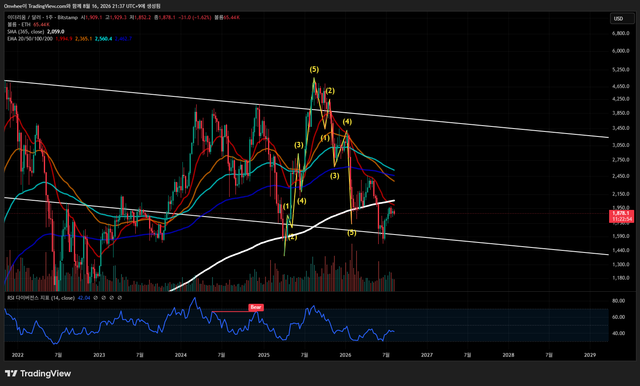This screenshot has height=386, width=640.
Task: Click the orange EMA value 2,365.1
Action: click(84, 38)
